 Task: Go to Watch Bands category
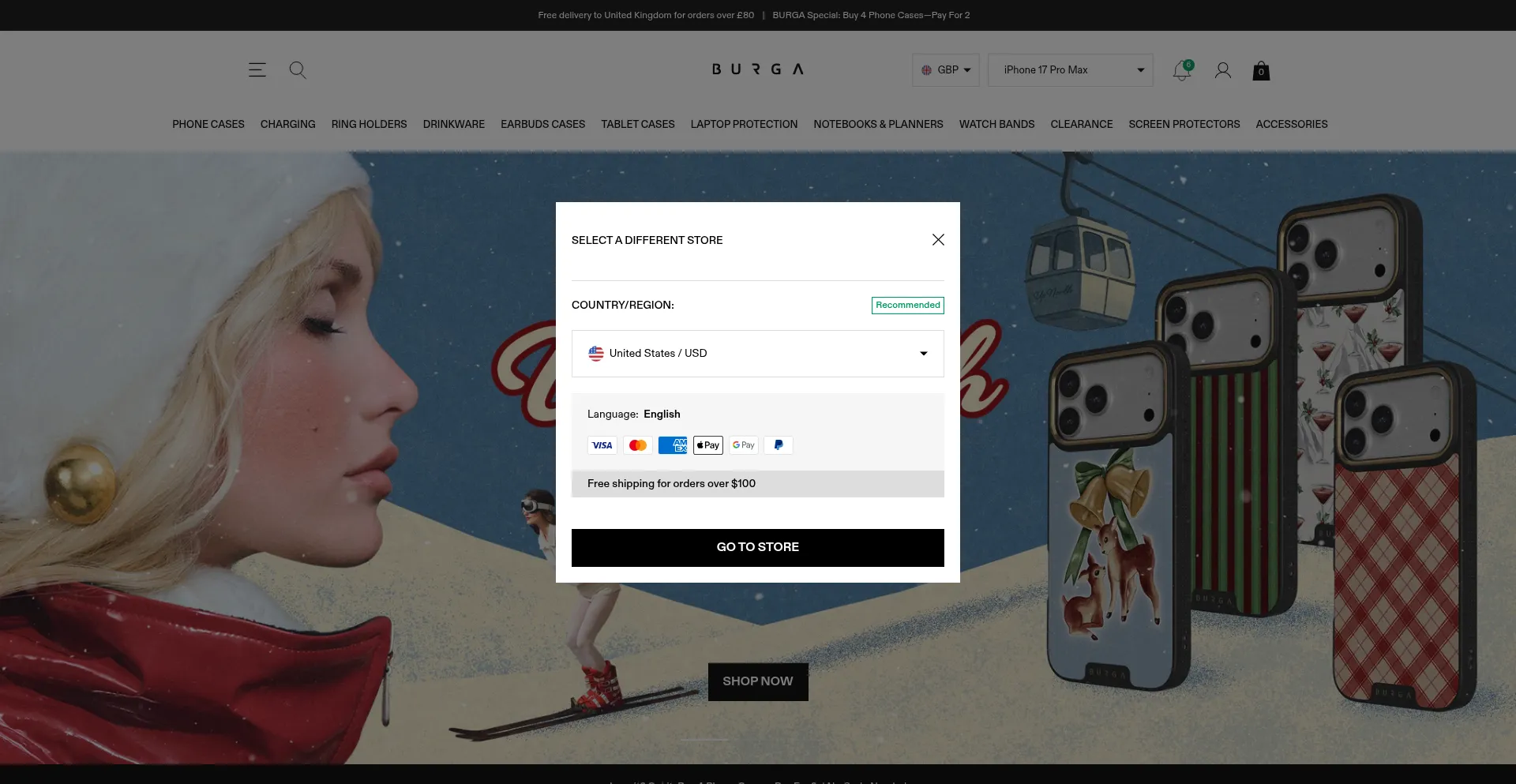[x=996, y=125]
